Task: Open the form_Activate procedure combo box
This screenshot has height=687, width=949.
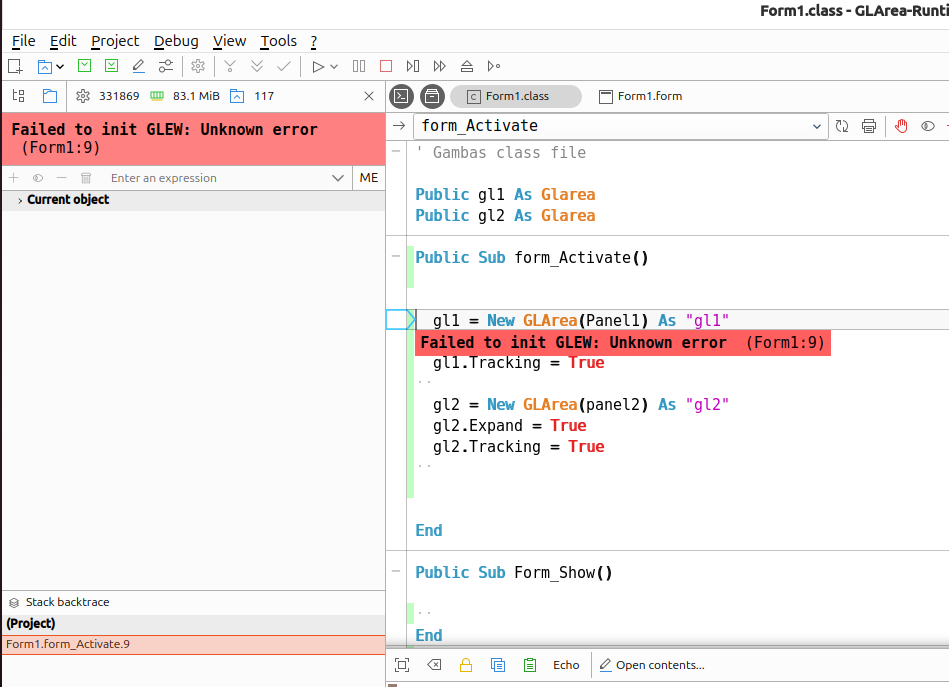Action: (x=621, y=126)
